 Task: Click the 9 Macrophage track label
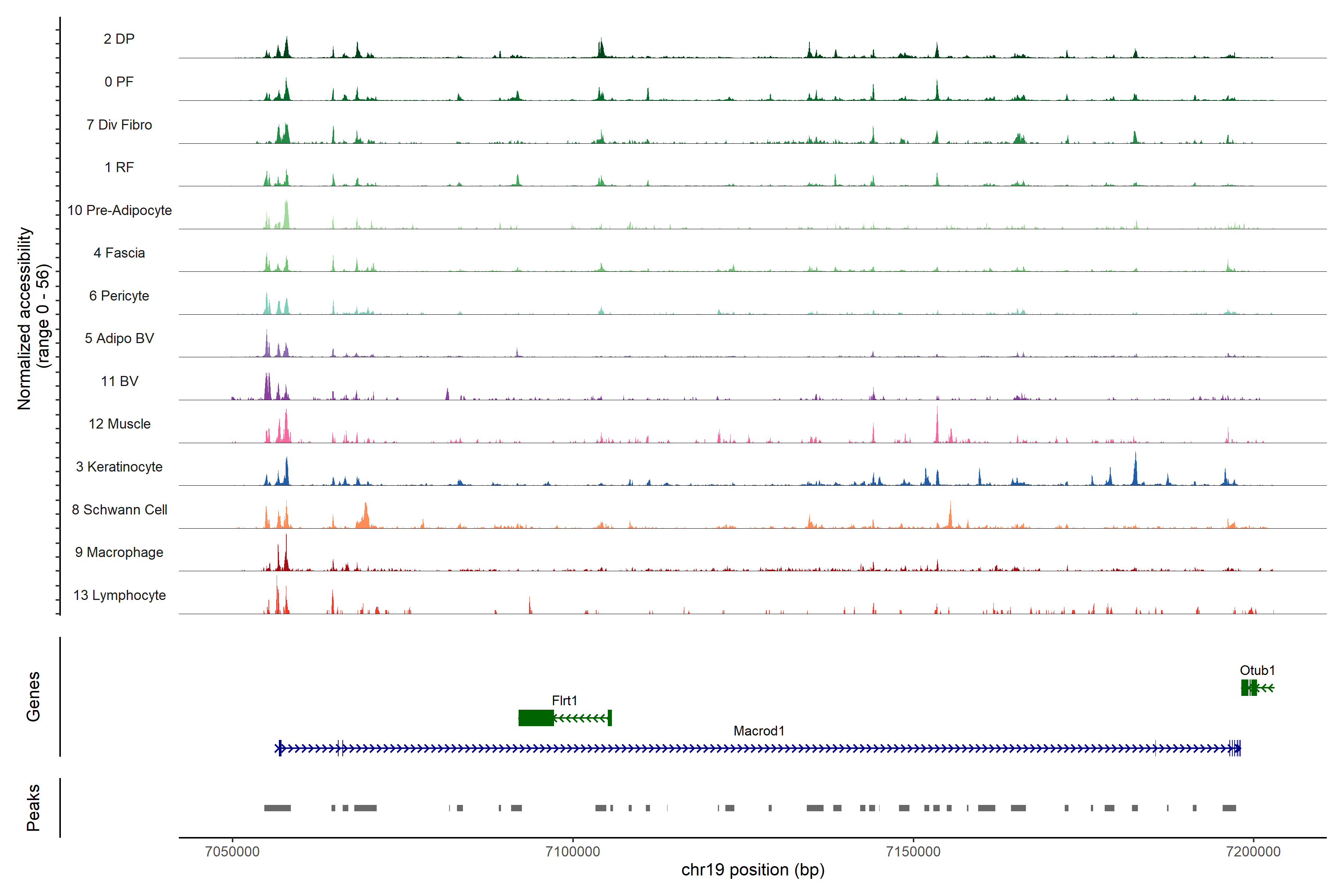[x=119, y=552]
